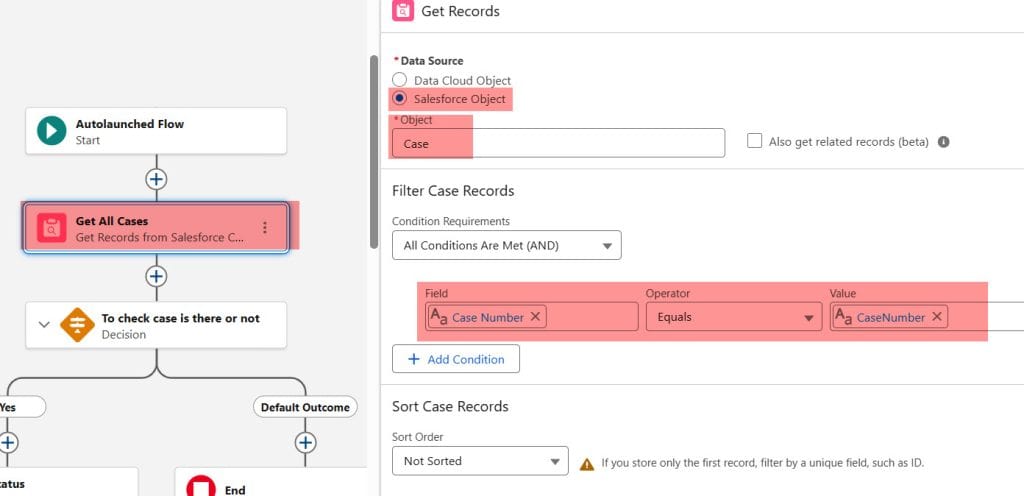The width and height of the screenshot is (1024, 496).
Task: Click the CaseNumber value pill
Action: [x=890, y=317]
